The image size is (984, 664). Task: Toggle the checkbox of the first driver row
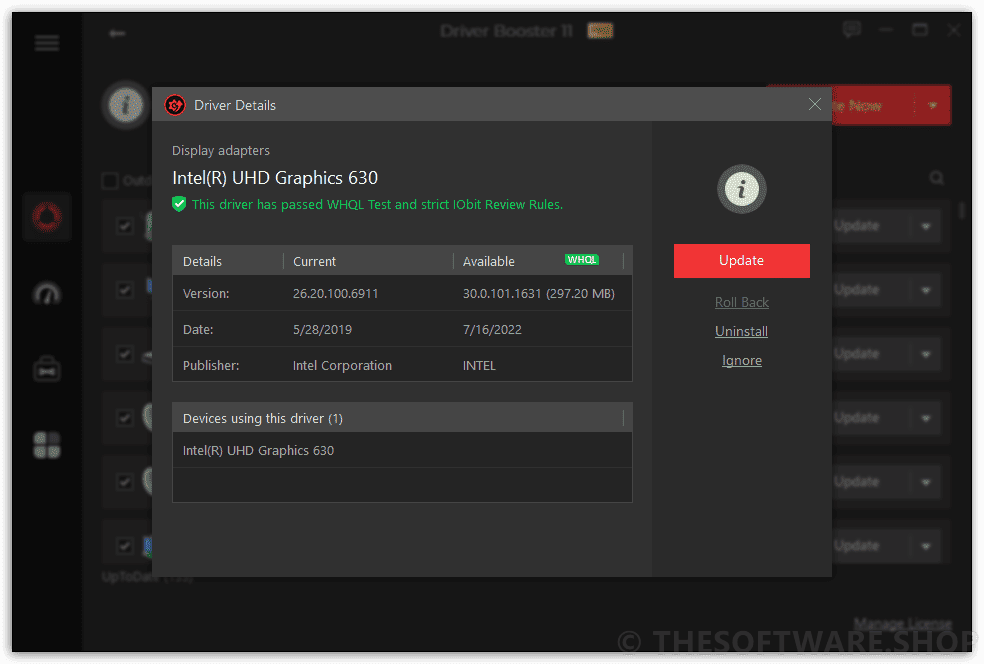click(125, 226)
